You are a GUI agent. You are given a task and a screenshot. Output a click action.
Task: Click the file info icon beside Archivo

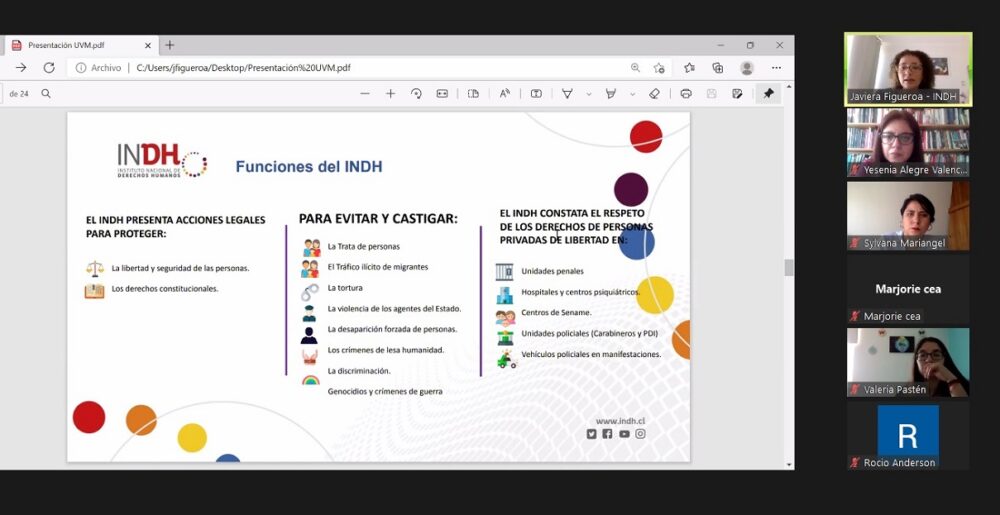click(81, 68)
